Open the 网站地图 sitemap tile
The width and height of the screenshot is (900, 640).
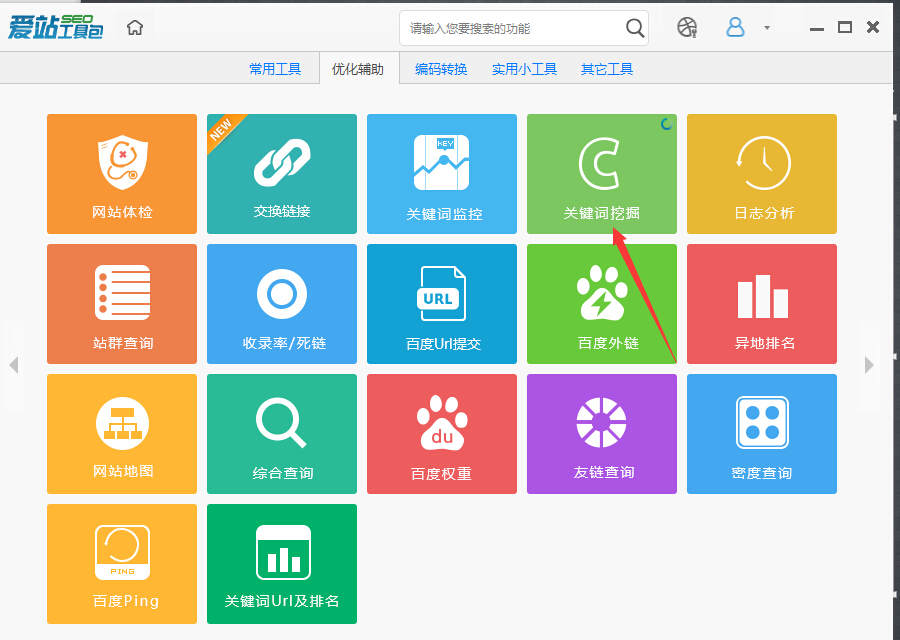coord(122,434)
